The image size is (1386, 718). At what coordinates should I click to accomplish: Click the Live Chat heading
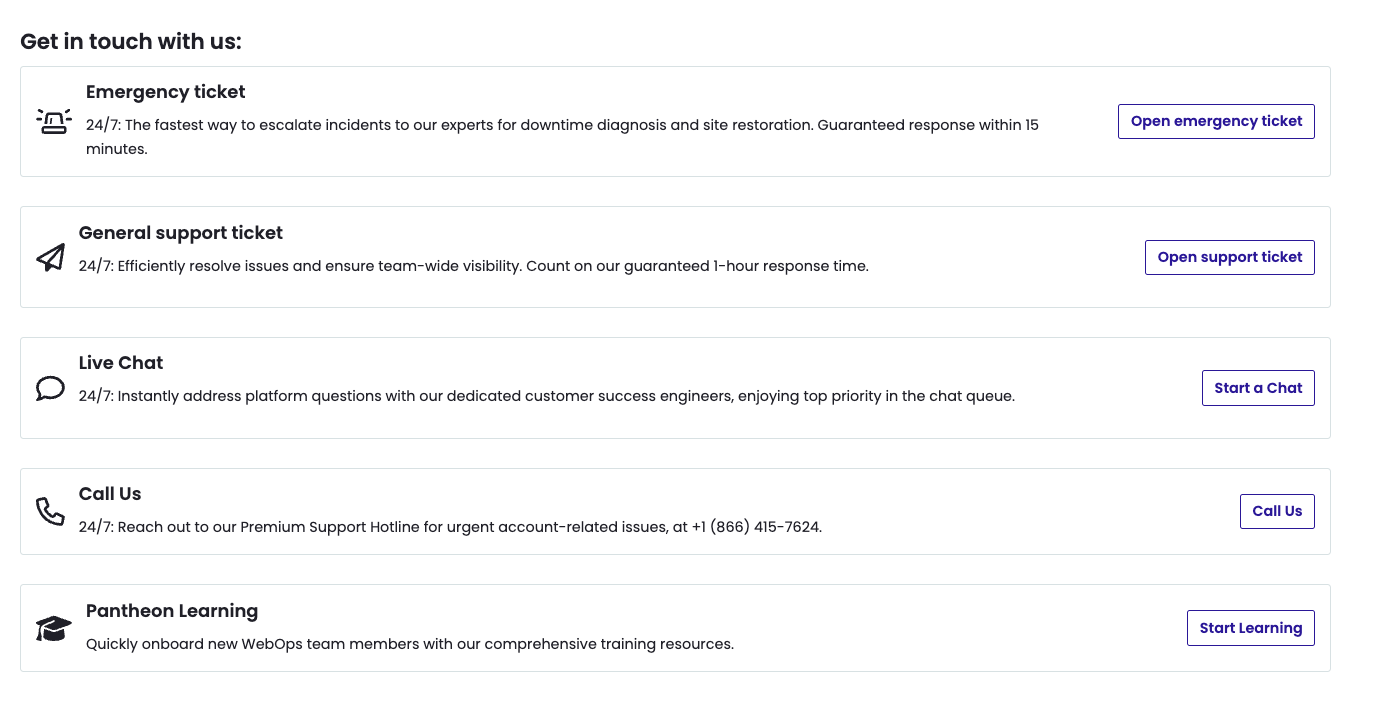click(120, 363)
